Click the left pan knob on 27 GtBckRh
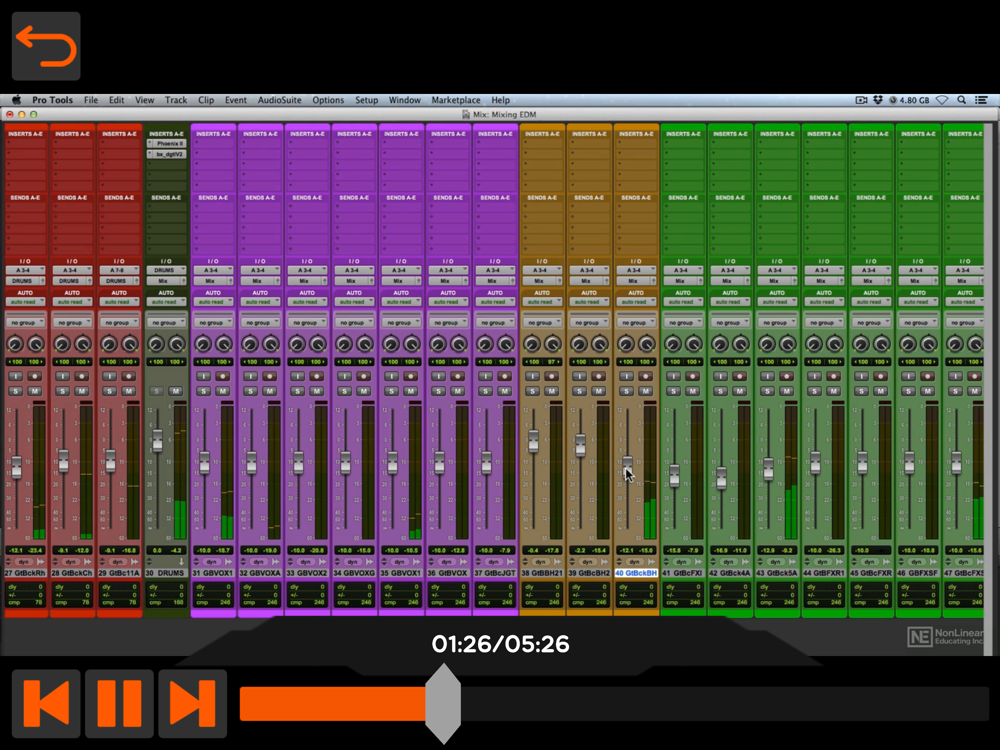The image size is (1000, 750). (15, 344)
